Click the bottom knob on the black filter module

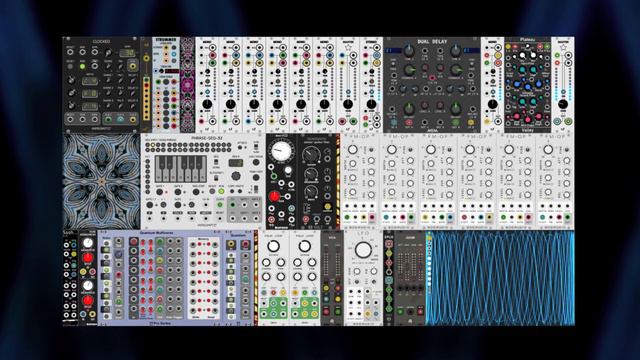(x=311, y=192)
